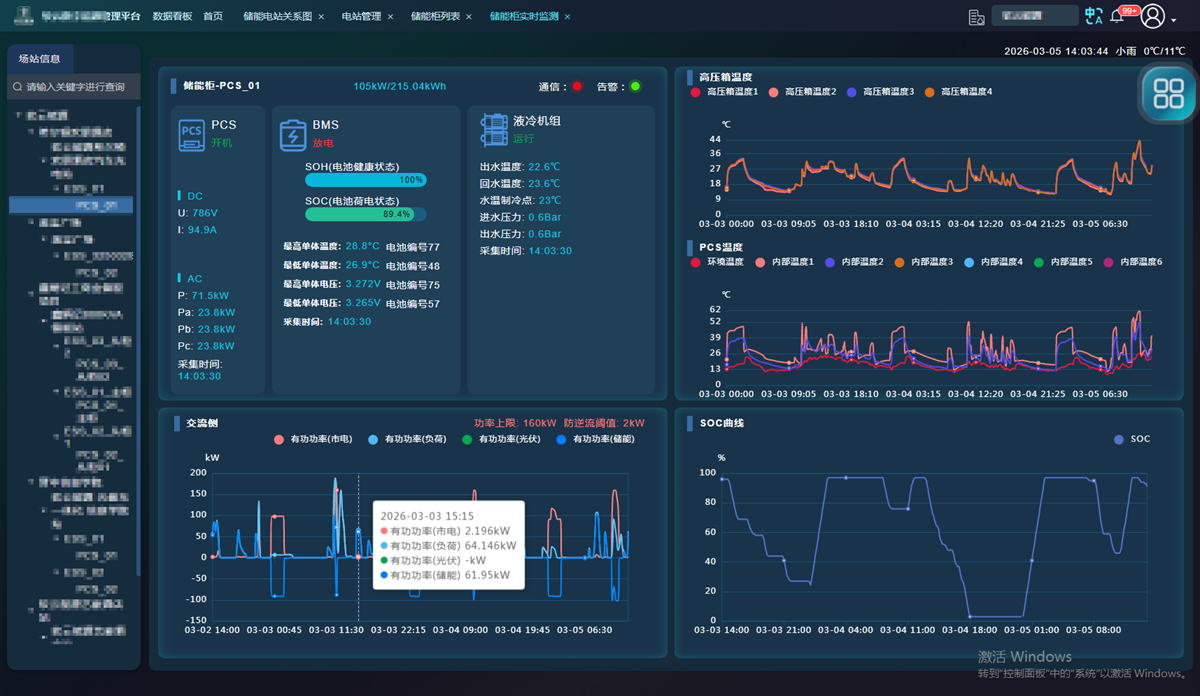Open notifications bell with 99+ badge
This screenshot has height=696, width=1200.
[1118, 17]
